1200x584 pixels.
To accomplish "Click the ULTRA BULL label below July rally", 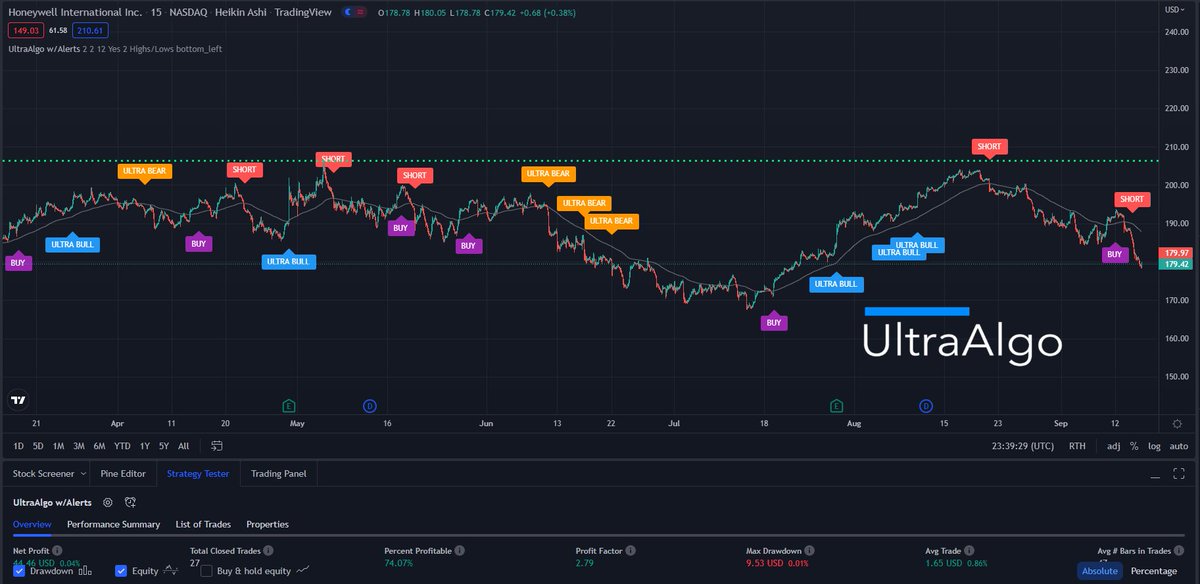I will point(836,284).
